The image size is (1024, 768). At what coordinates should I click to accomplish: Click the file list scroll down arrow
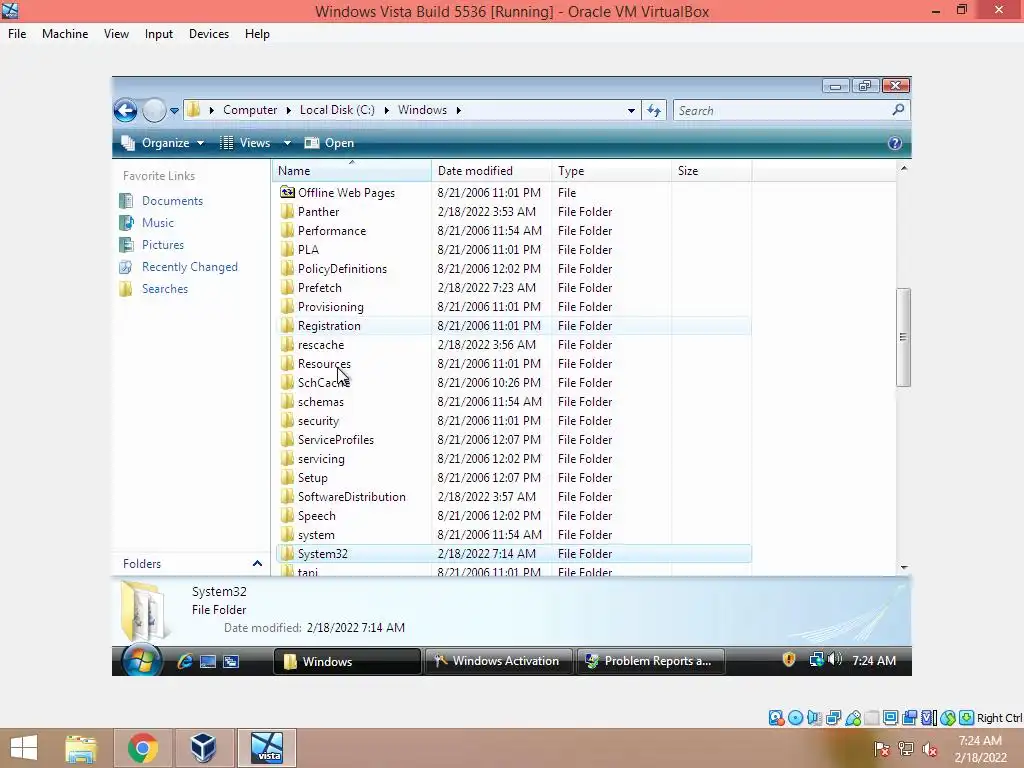[x=904, y=568]
